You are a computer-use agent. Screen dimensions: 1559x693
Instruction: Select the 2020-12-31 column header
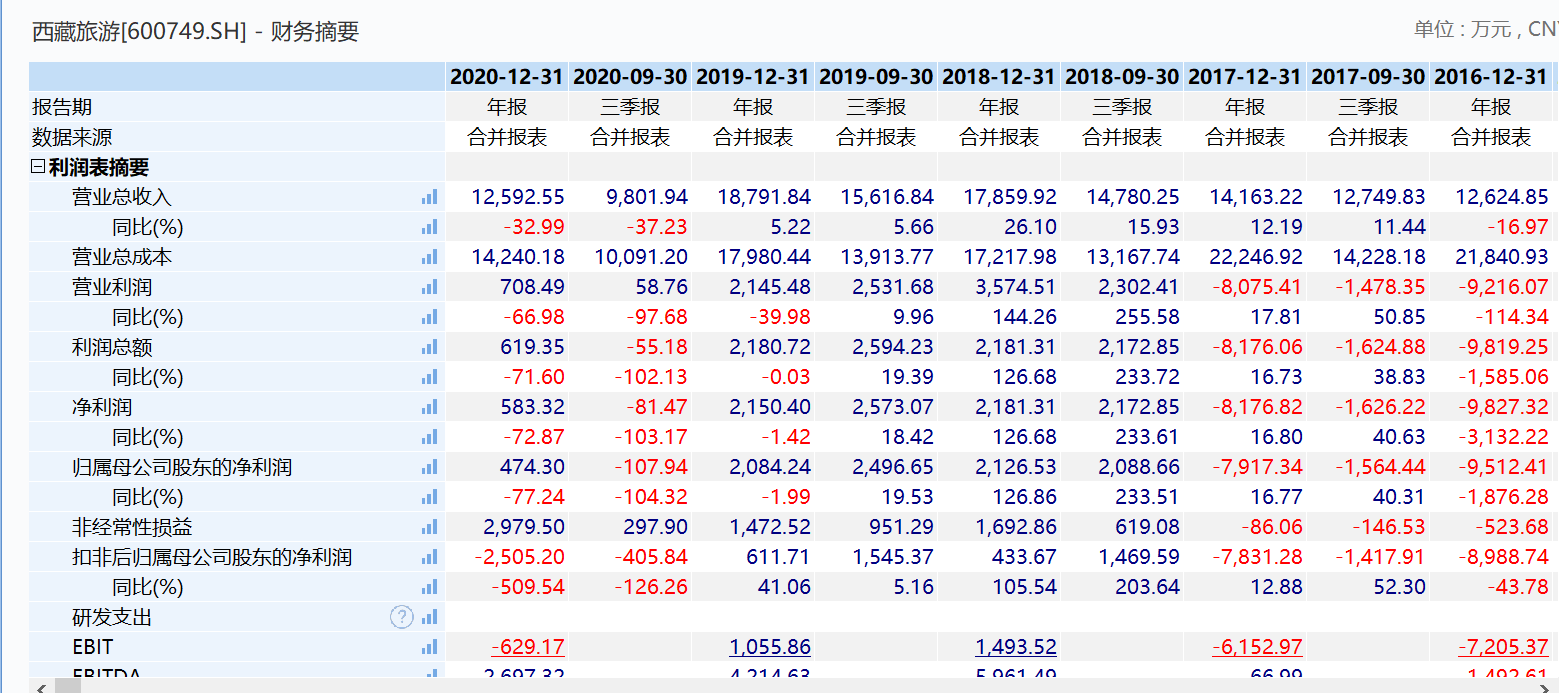[x=507, y=77]
